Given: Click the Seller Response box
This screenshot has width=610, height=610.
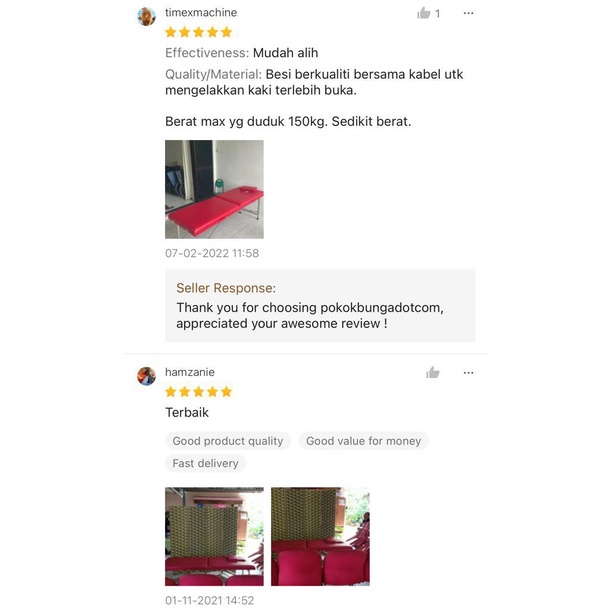Looking at the screenshot, I should click(x=320, y=305).
